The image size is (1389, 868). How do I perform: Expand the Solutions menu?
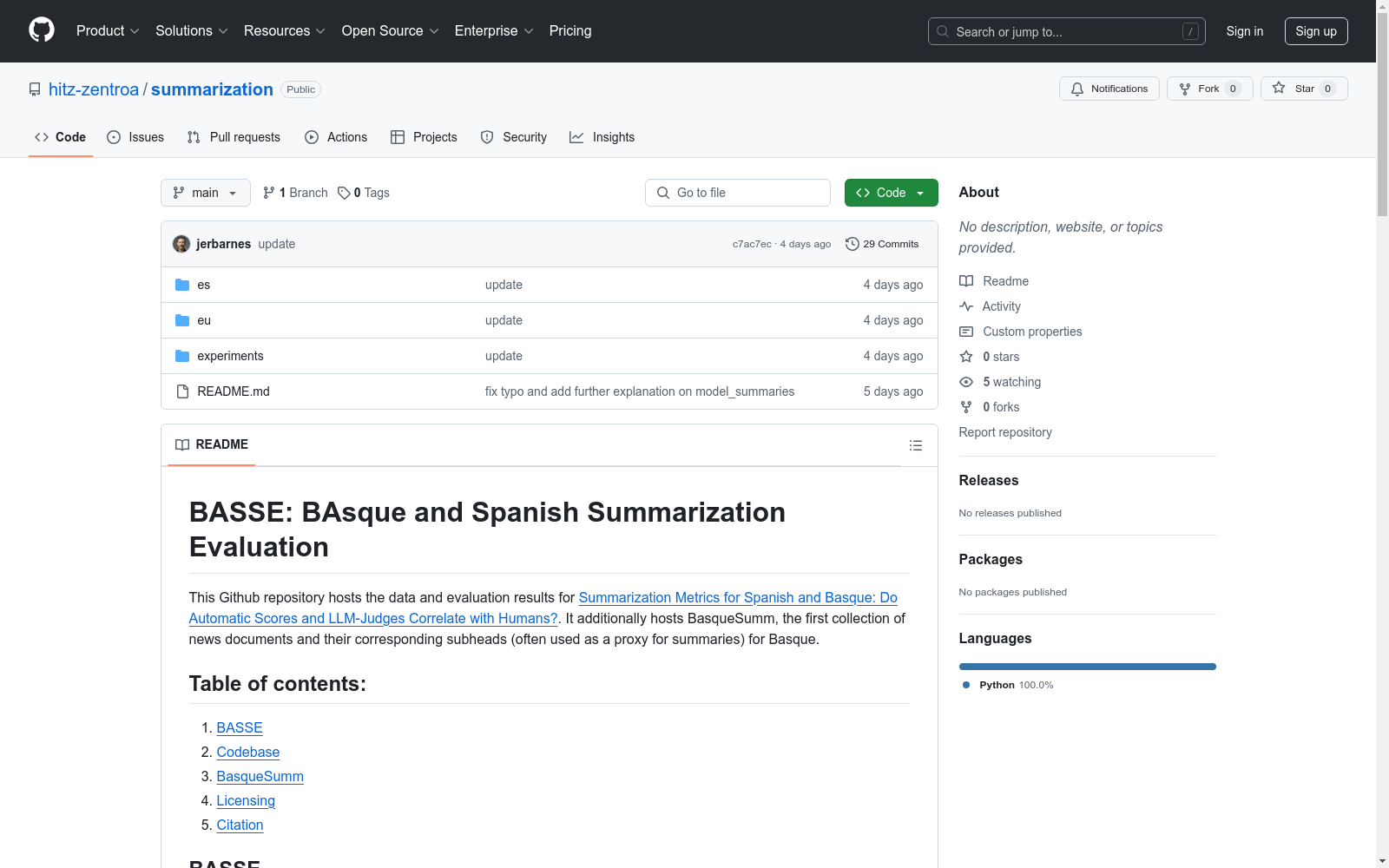tap(192, 31)
